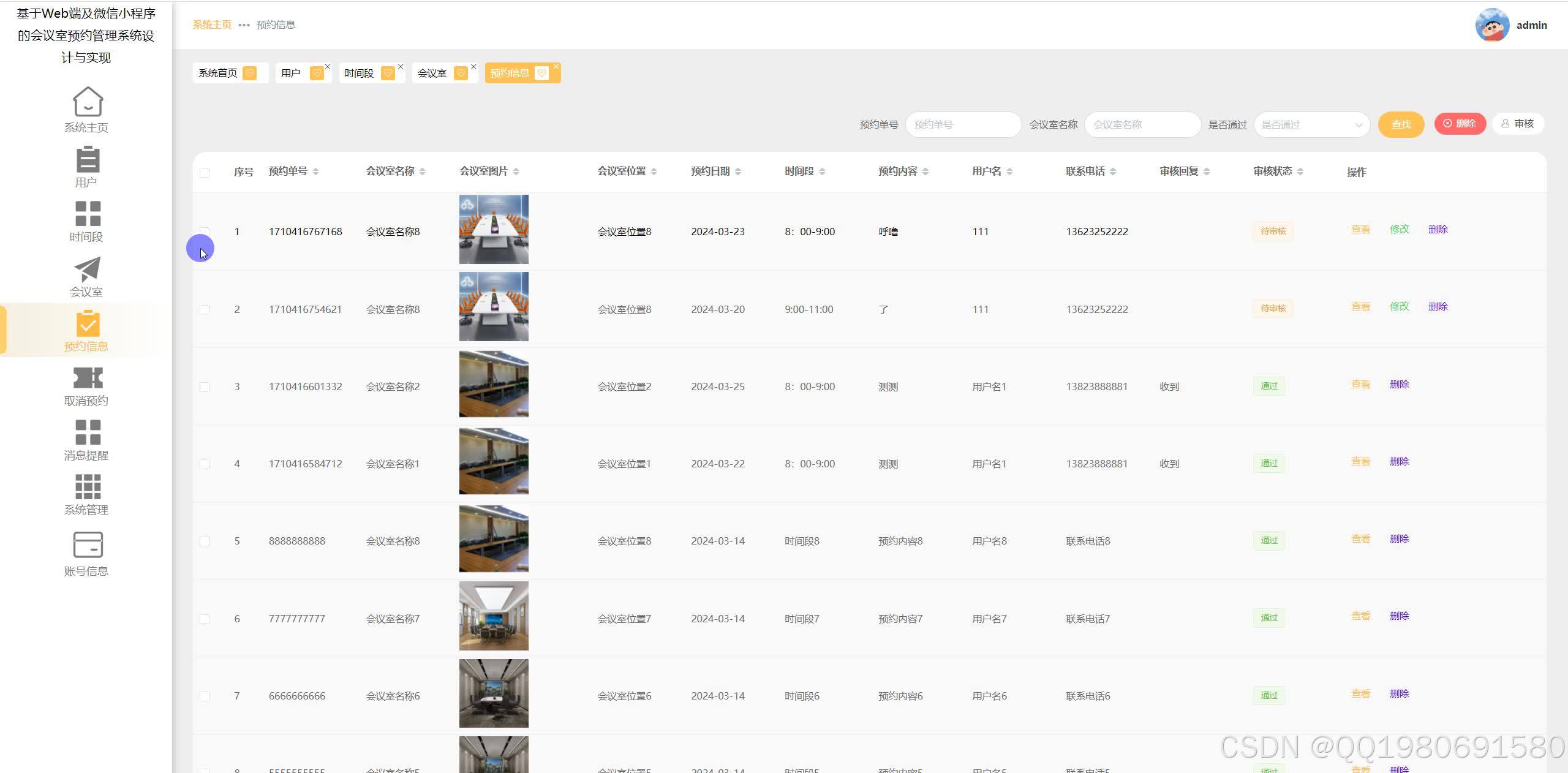Click the orange 查找 search button
The image size is (1568, 773).
(1400, 125)
